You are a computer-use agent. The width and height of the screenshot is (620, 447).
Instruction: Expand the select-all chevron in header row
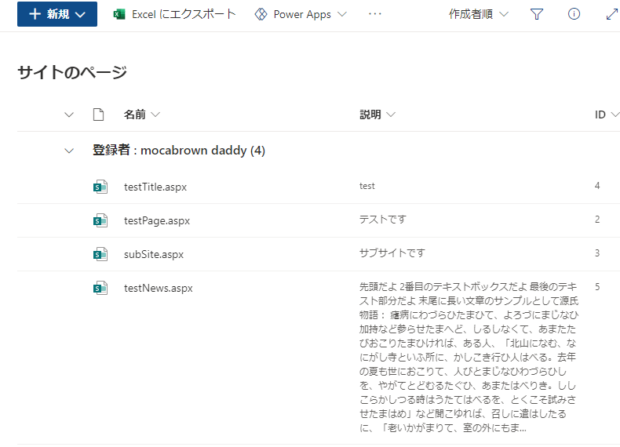pyautogui.click(x=69, y=115)
